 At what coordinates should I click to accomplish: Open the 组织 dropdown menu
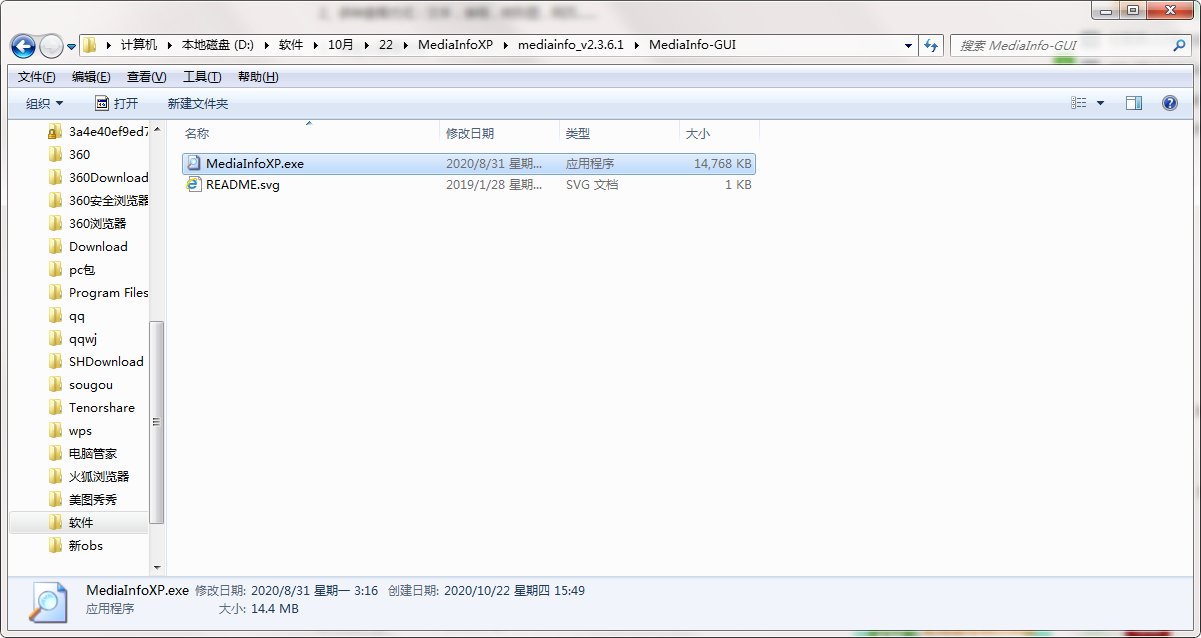tap(45, 103)
